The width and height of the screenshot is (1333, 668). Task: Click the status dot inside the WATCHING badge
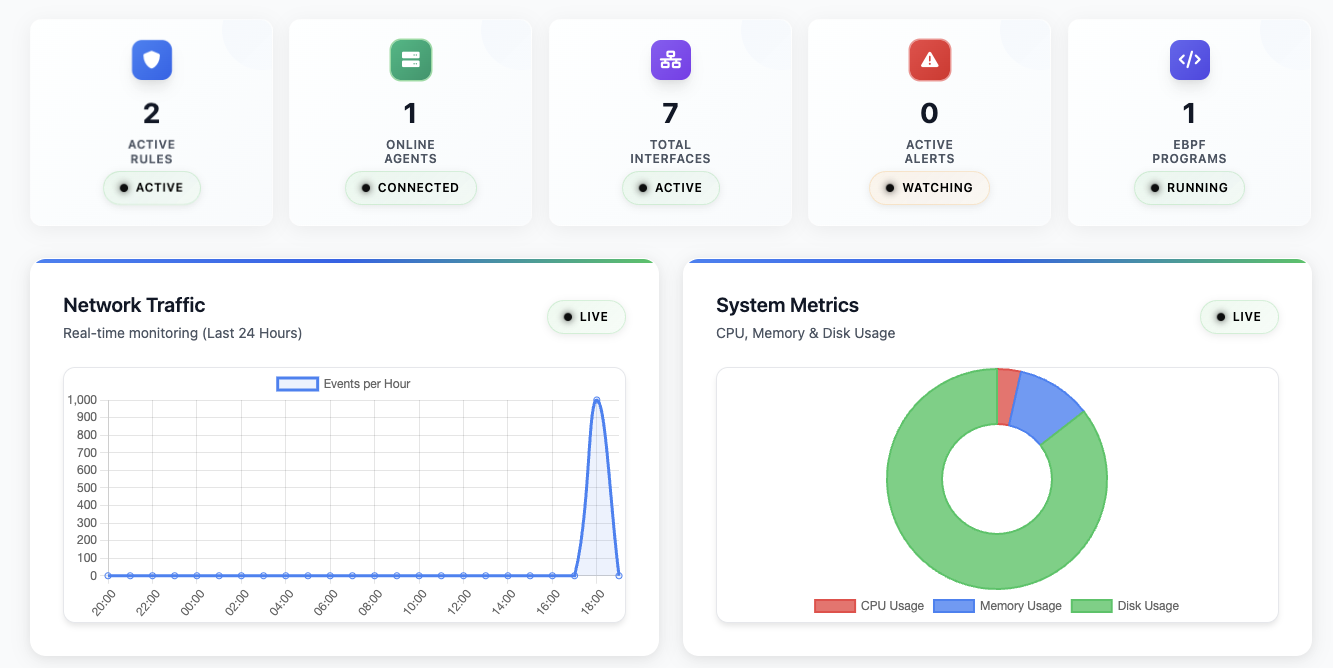tap(891, 188)
